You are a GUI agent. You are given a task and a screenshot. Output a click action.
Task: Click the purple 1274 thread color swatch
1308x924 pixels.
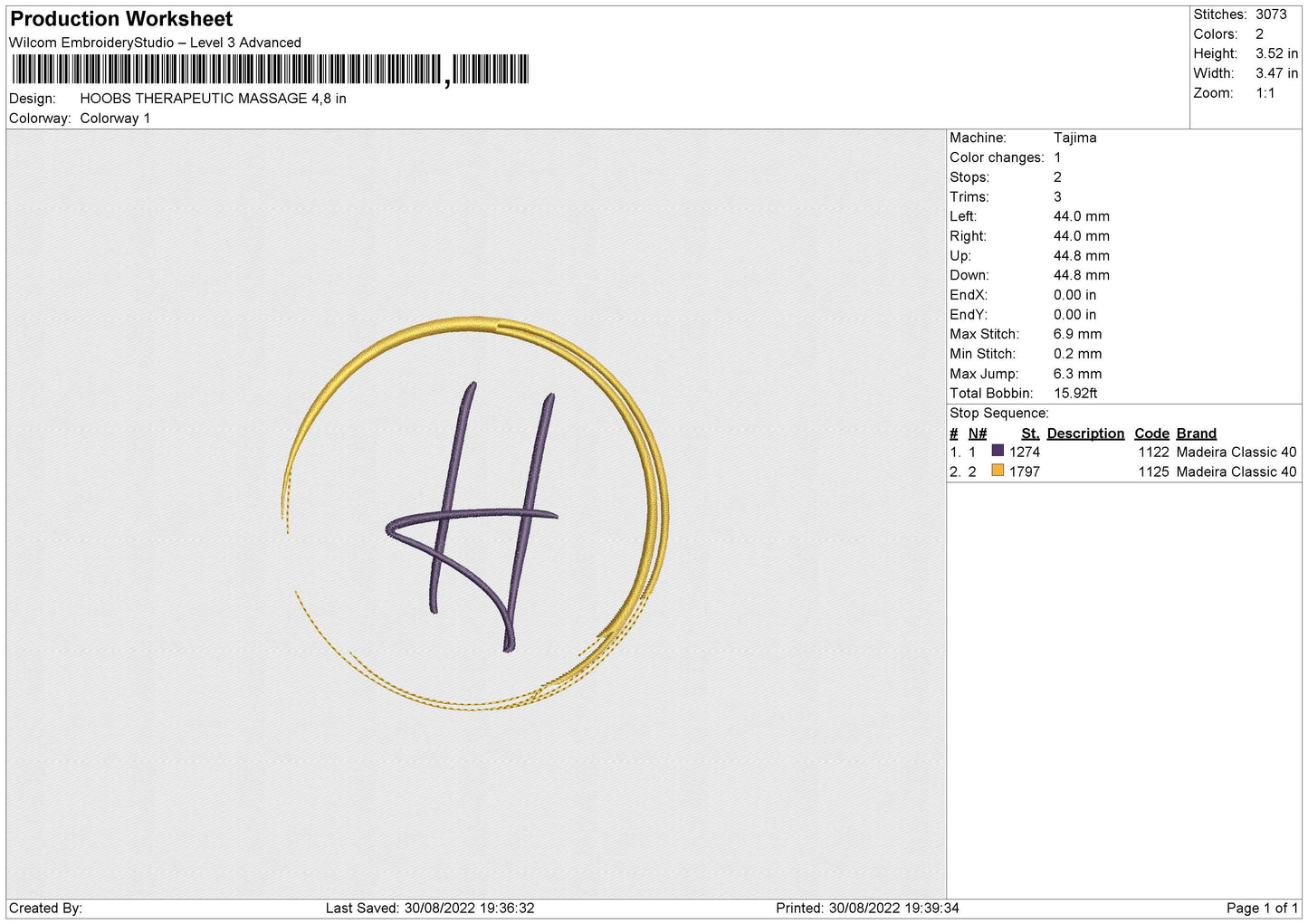[x=998, y=451]
